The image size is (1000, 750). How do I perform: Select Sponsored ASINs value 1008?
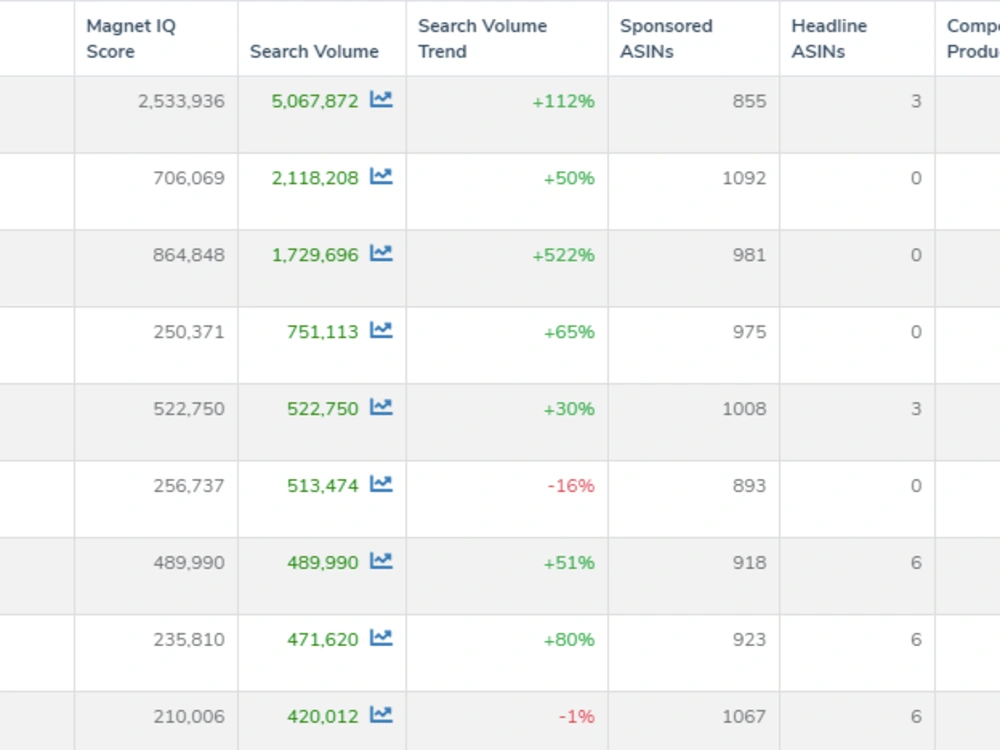744,409
